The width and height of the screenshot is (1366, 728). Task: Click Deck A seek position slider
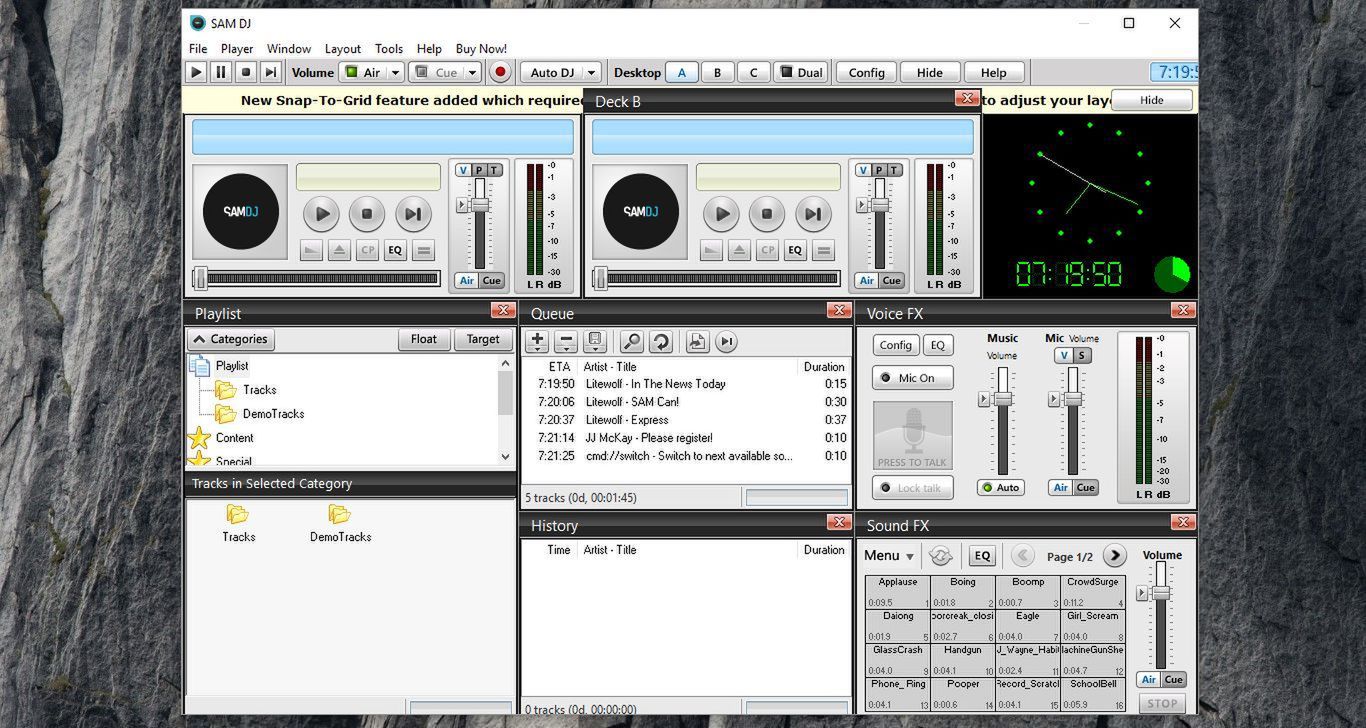click(x=318, y=278)
